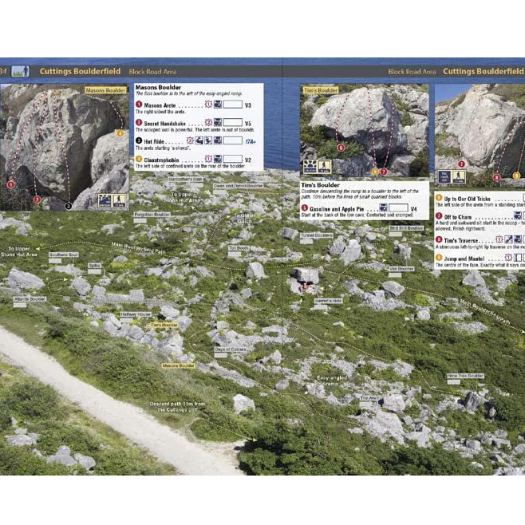Click the V3 grade for Masons Arete
This screenshot has width=525, height=525.
(248, 105)
